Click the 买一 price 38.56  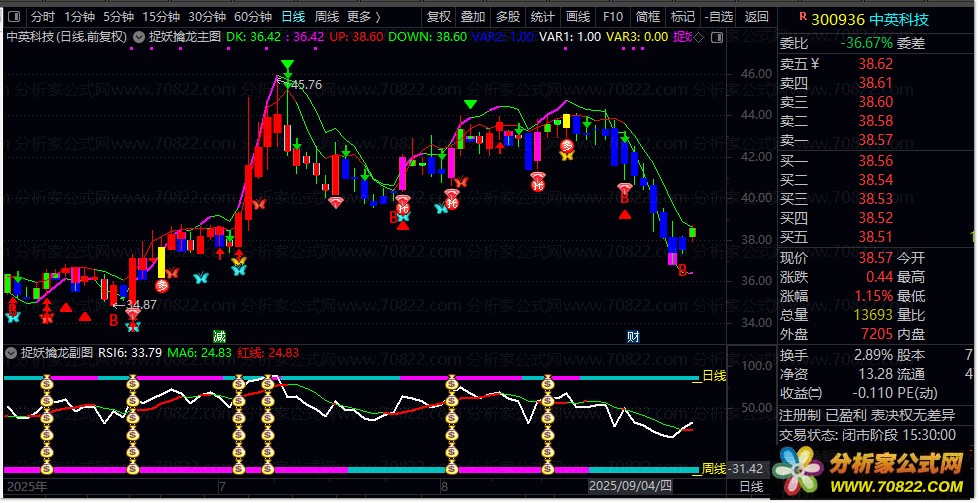click(876, 161)
